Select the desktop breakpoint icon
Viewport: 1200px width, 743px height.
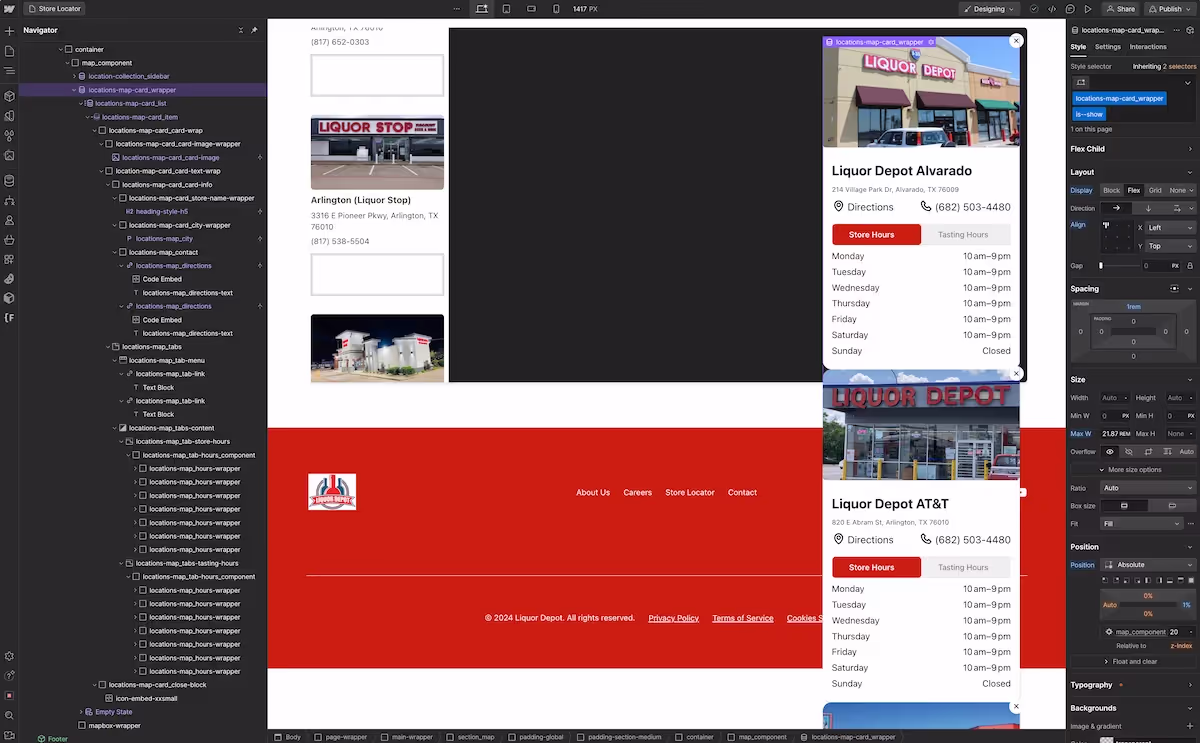point(482,8)
